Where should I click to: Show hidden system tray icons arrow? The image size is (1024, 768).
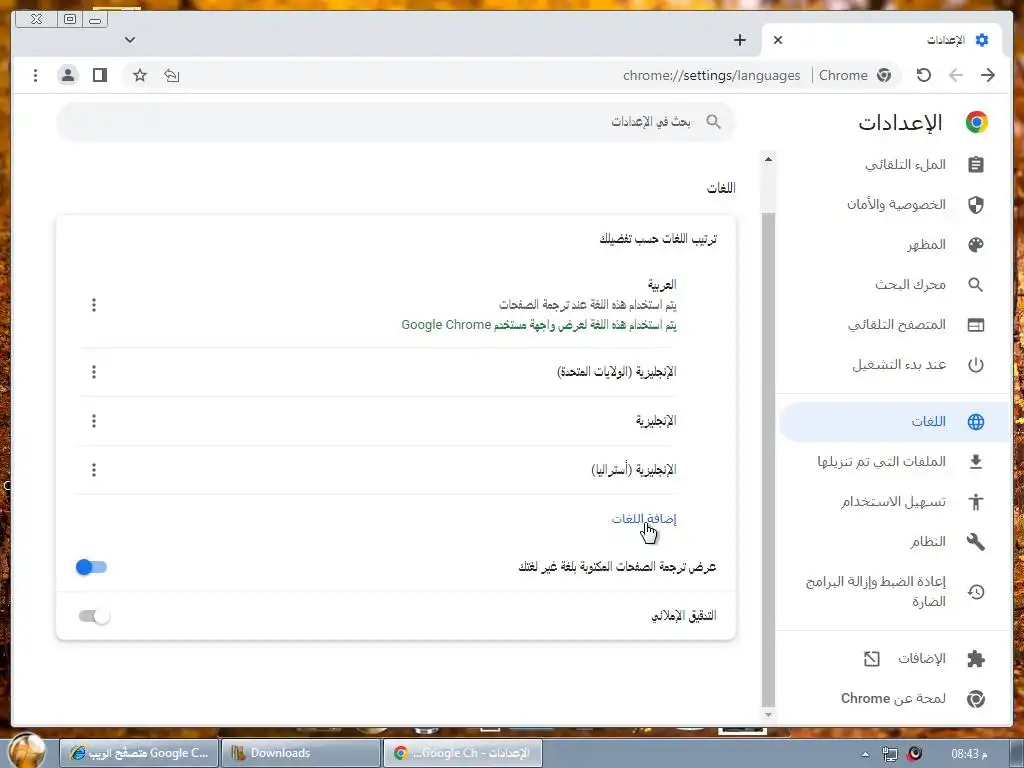(865, 754)
